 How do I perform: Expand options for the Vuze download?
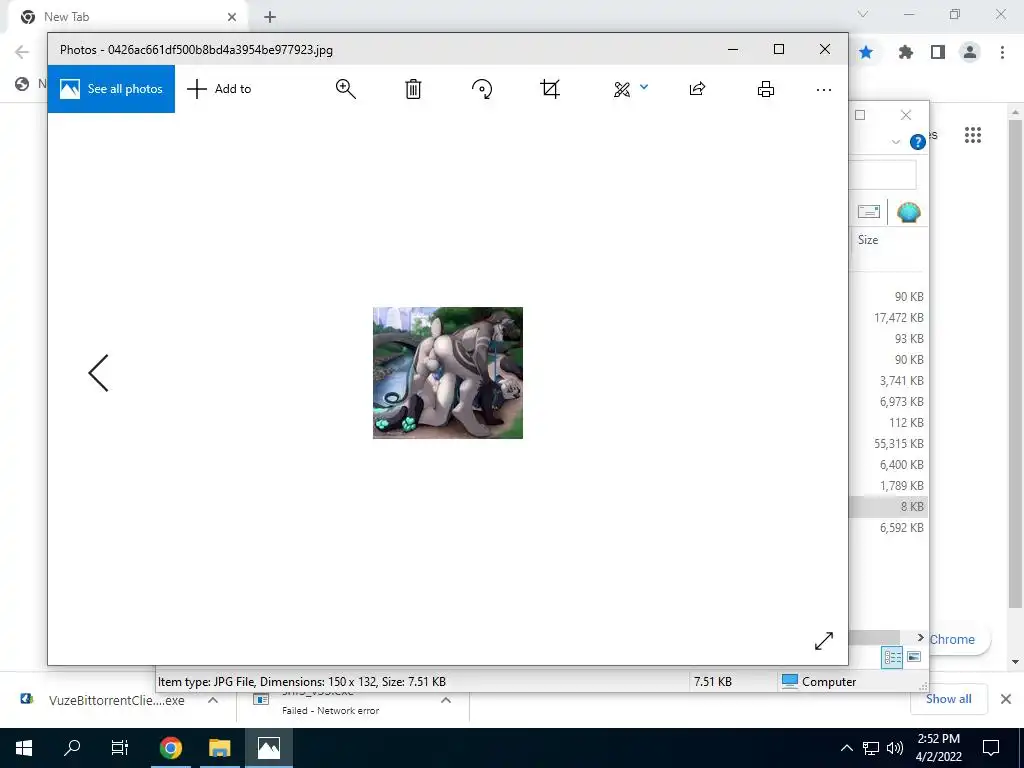click(x=213, y=700)
